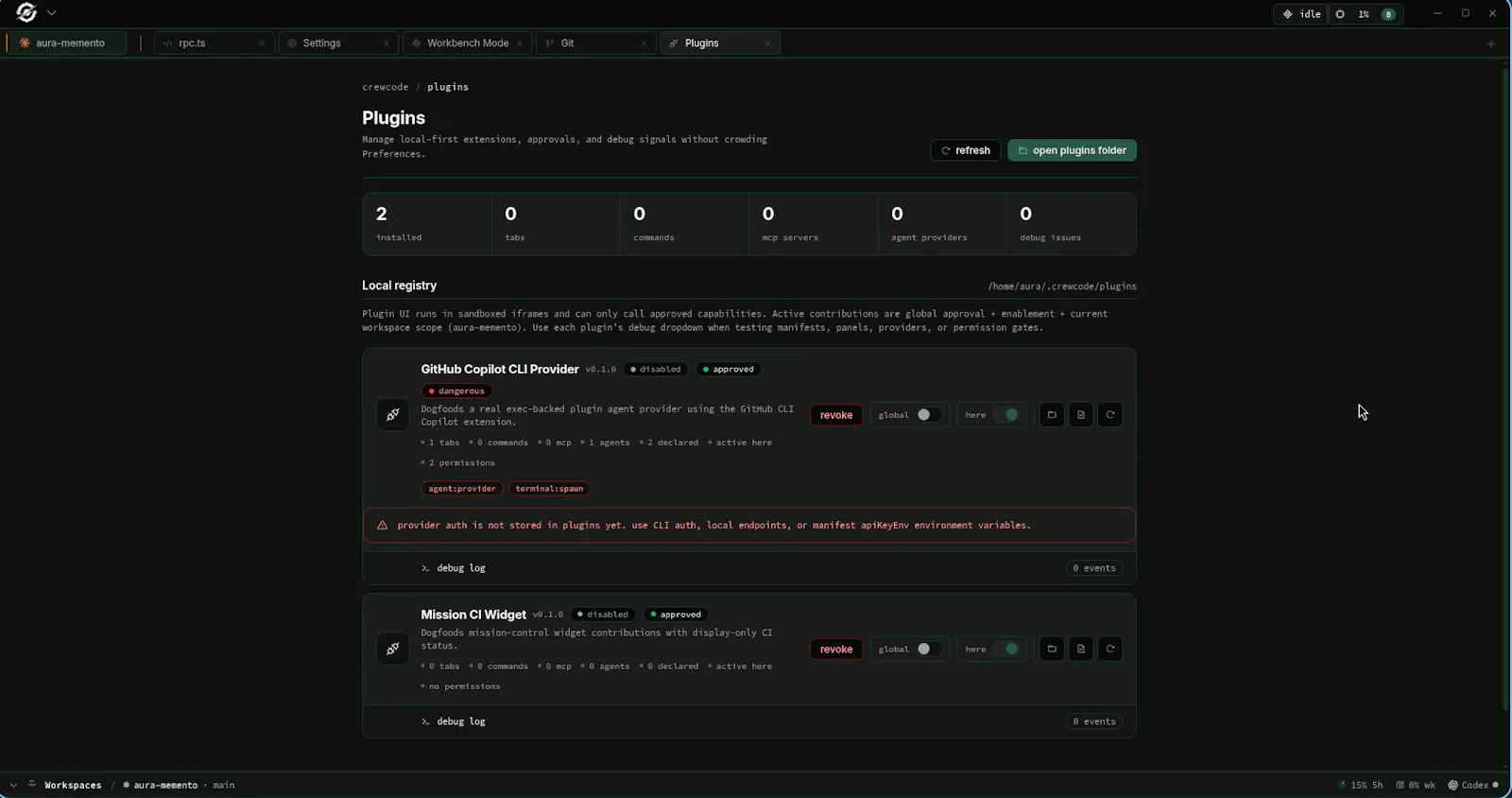Reload the GitHub Copilot CLI Provider plugin
This screenshot has height=798, width=1512.
[1110, 415]
